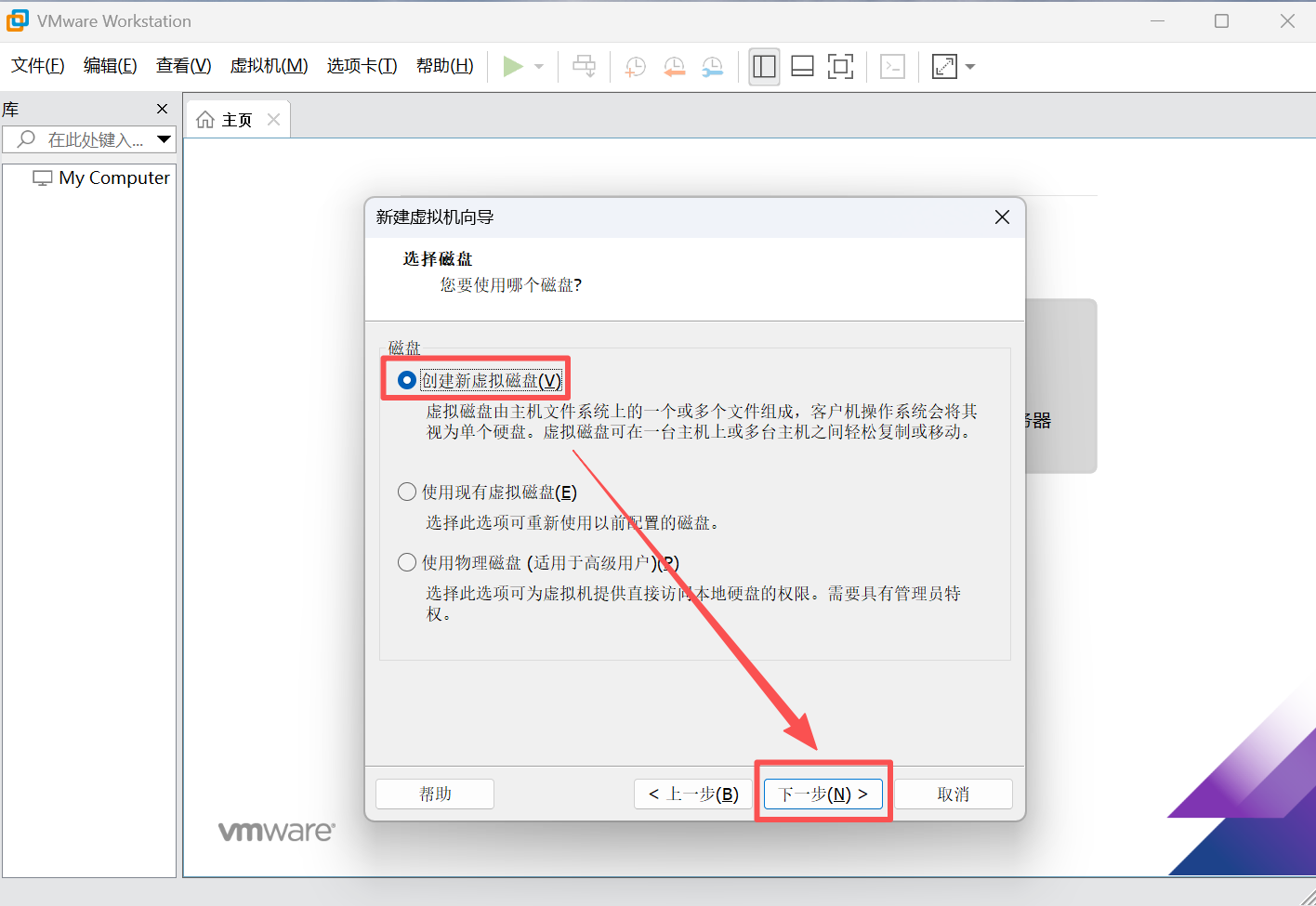1316x906 pixels.
Task: Click the Stretch Guest display icon
Action: [944, 66]
